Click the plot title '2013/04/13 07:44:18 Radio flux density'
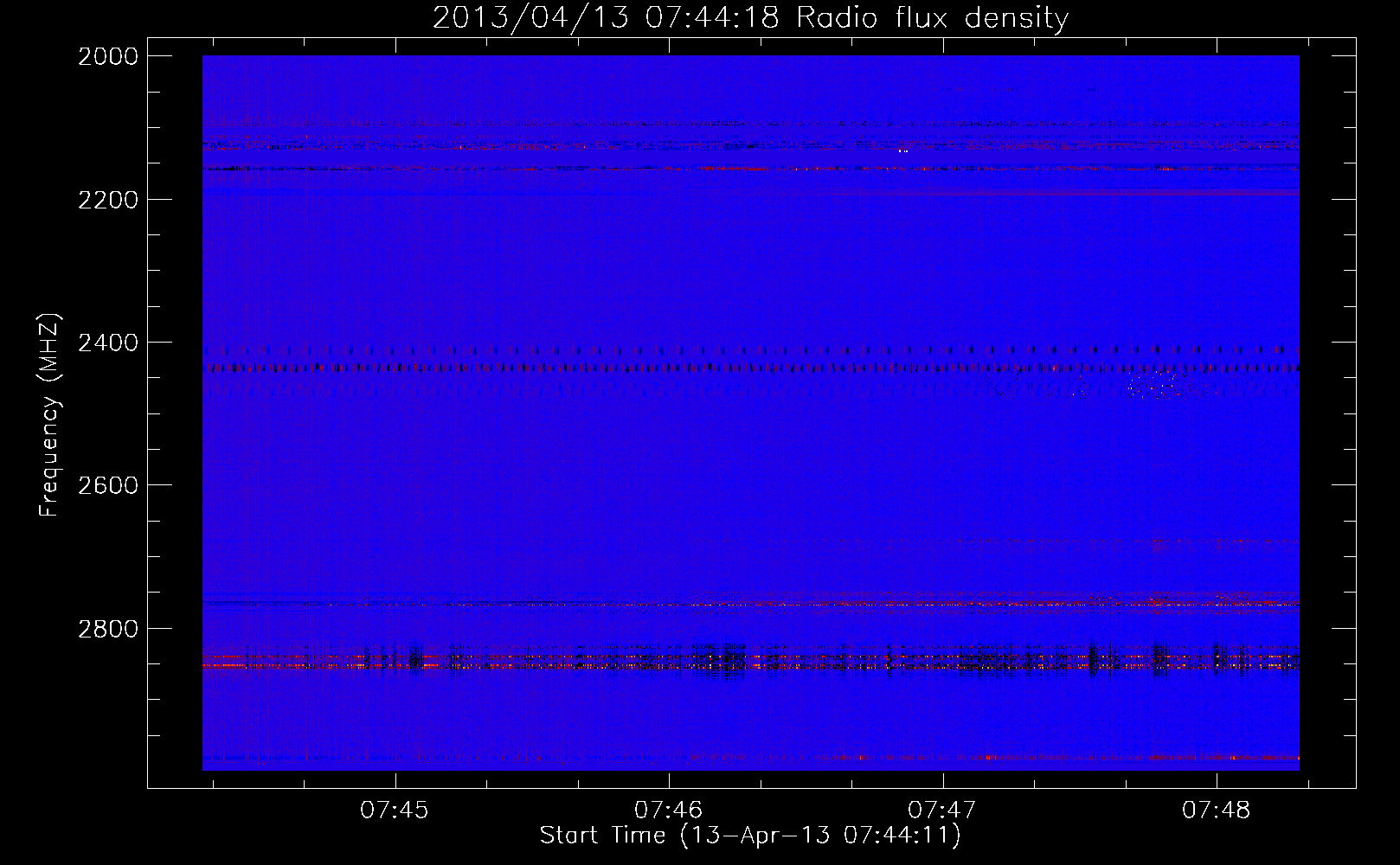 (x=750, y=17)
